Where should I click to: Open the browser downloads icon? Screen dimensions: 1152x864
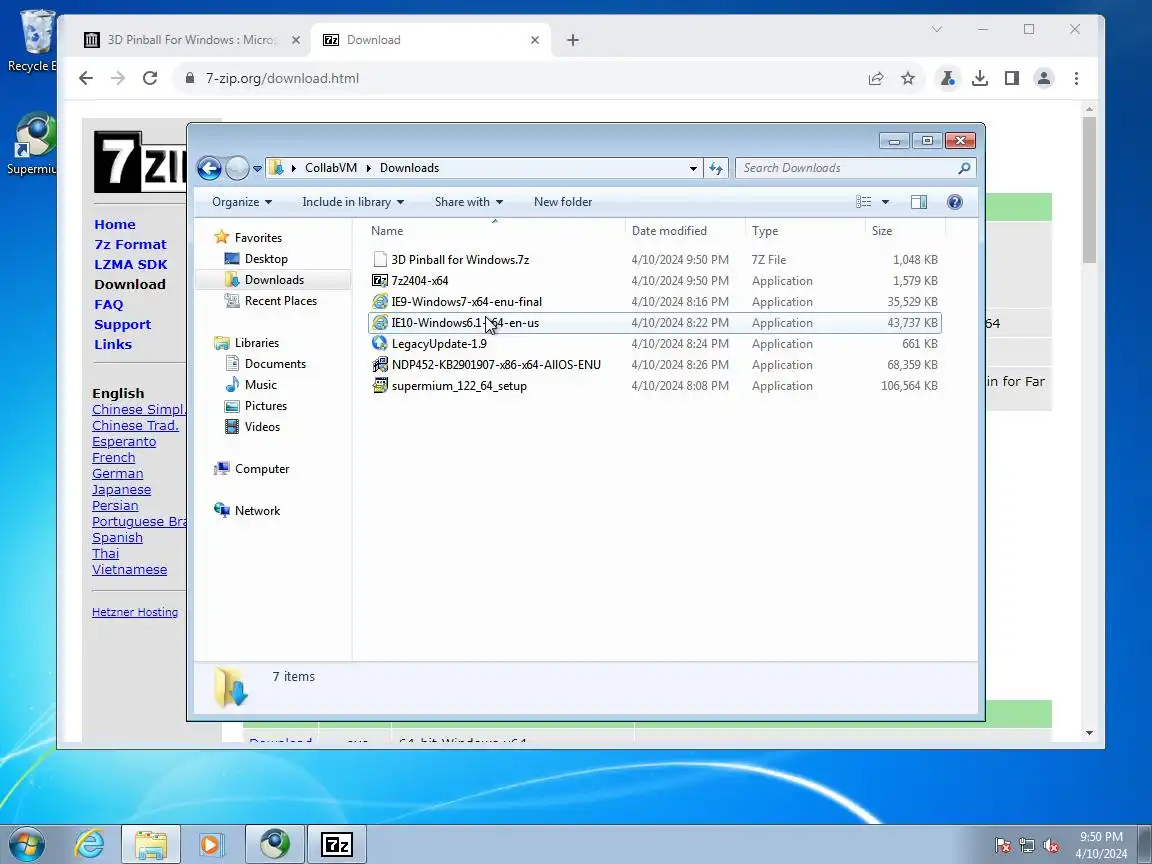pyautogui.click(x=979, y=78)
